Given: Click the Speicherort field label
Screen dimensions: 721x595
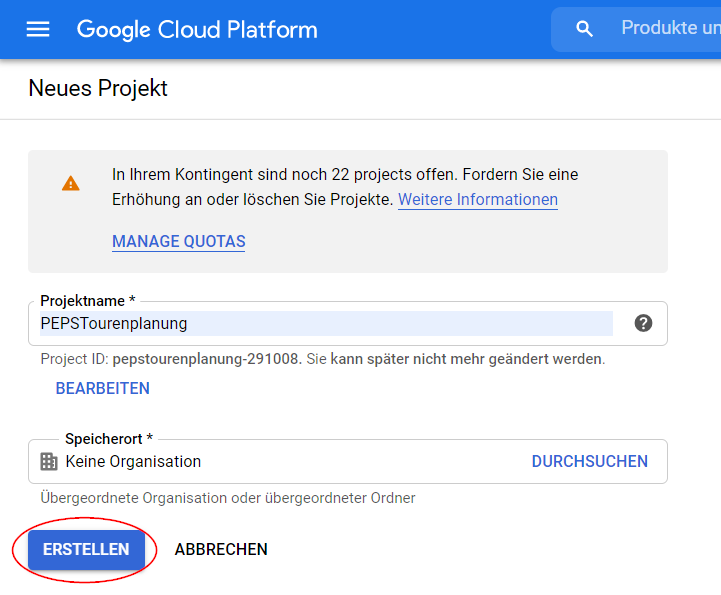Looking at the screenshot, I should [x=109, y=439].
